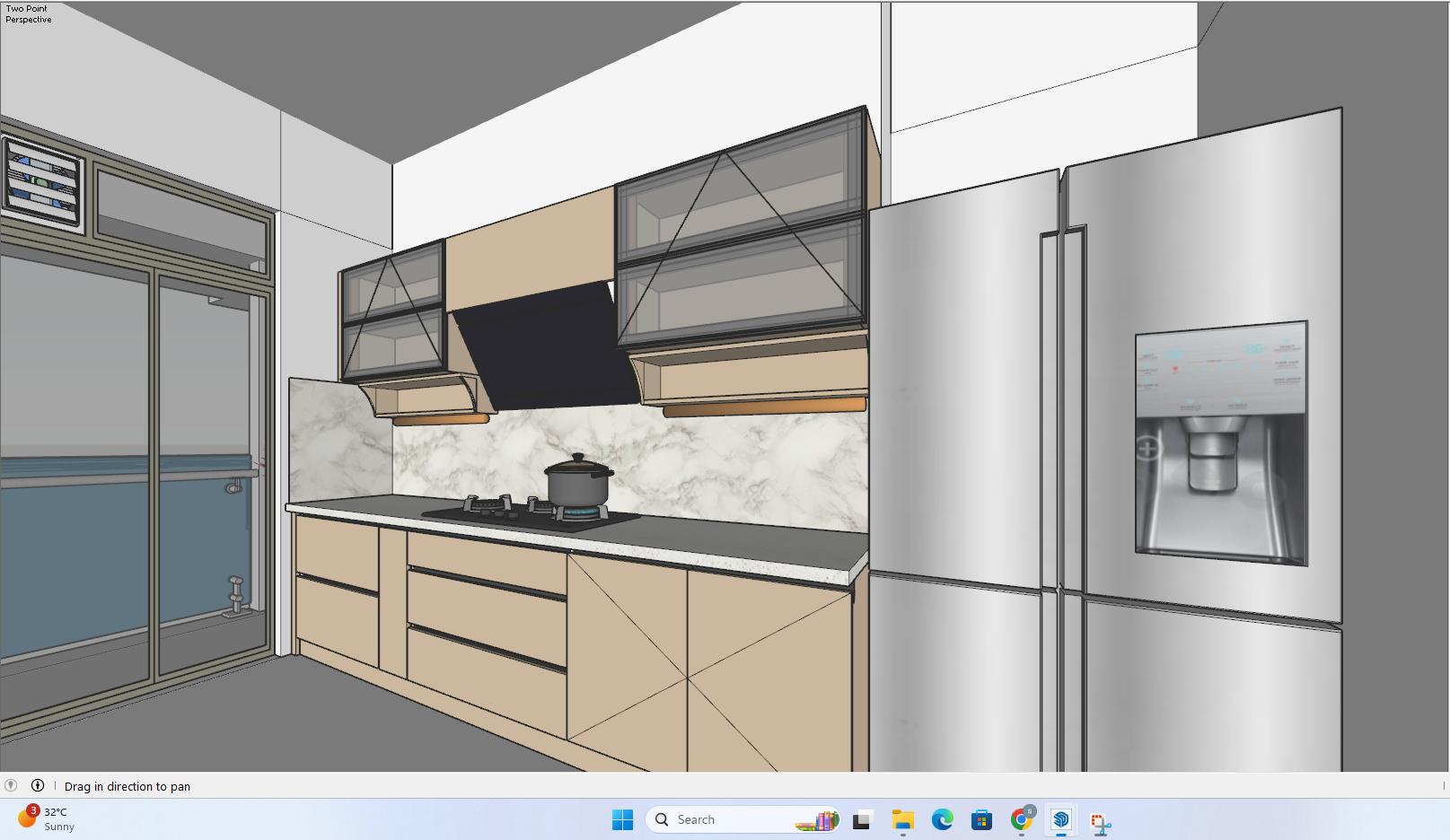Viewport: 1450px width, 840px height.
Task: Select the electrical panel box on wall
Action: pyautogui.click(x=43, y=184)
